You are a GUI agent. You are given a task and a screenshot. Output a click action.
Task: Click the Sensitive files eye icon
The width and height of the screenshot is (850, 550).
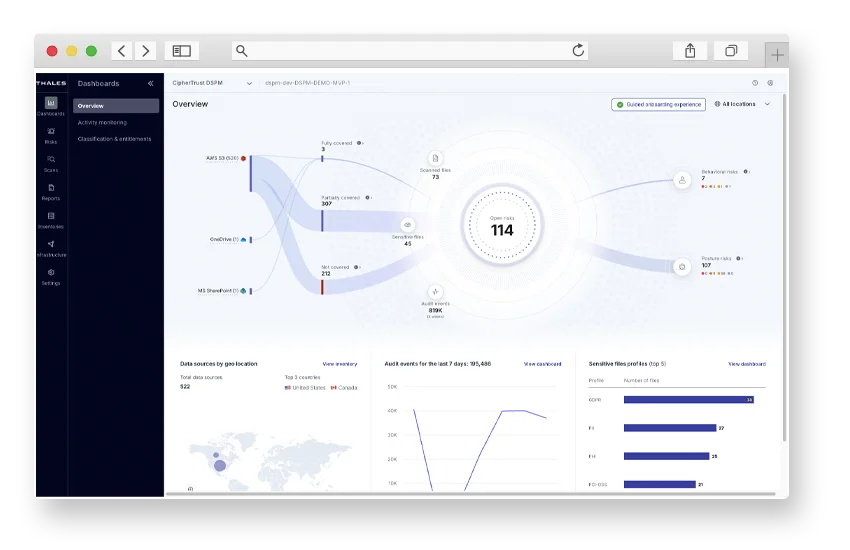(408, 224)
